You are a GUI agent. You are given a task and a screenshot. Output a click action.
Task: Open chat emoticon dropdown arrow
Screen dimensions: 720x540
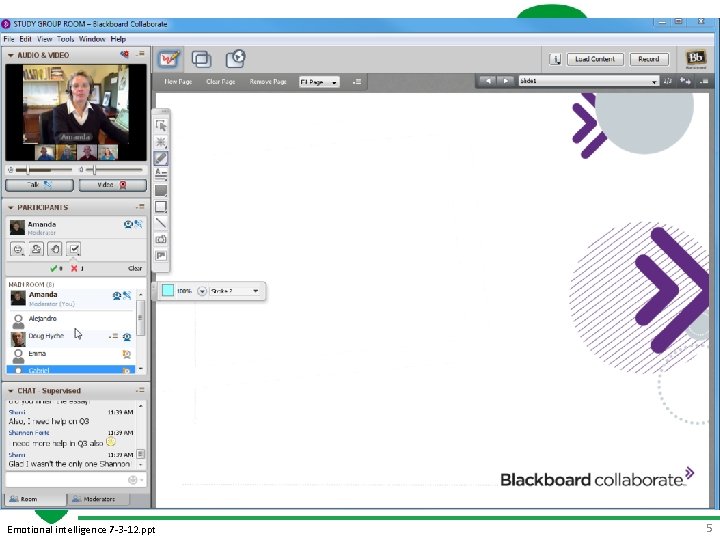tap(141, 480)
